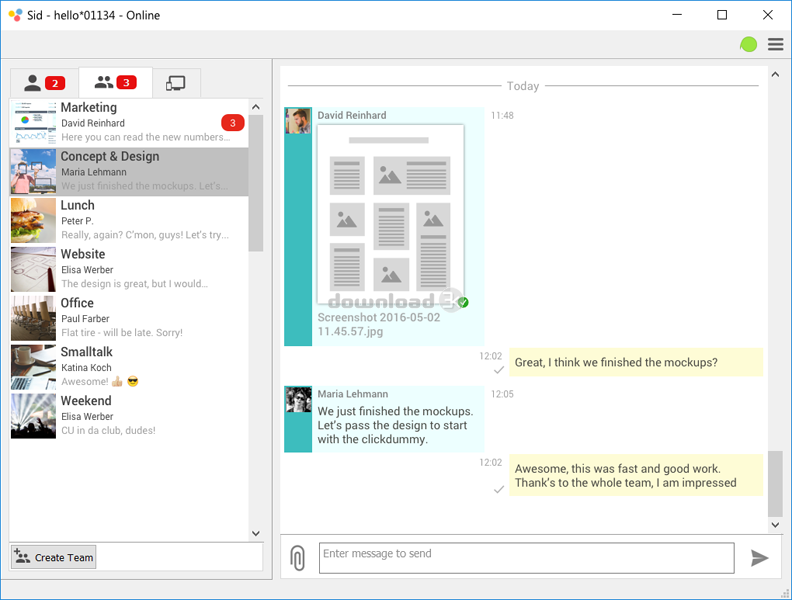Switch to the single contacts tab
Viewport: 792px width, 600px height.
(x=44, y=83)
